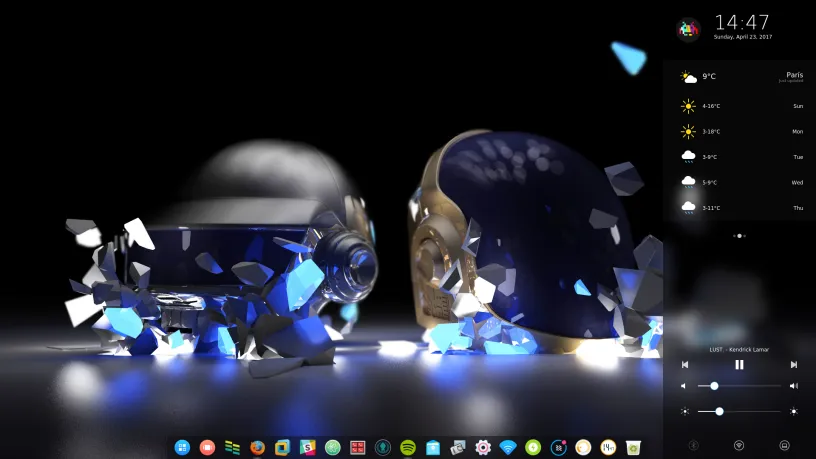
Task: Skip to the previous track
Action: pos(685,365)
